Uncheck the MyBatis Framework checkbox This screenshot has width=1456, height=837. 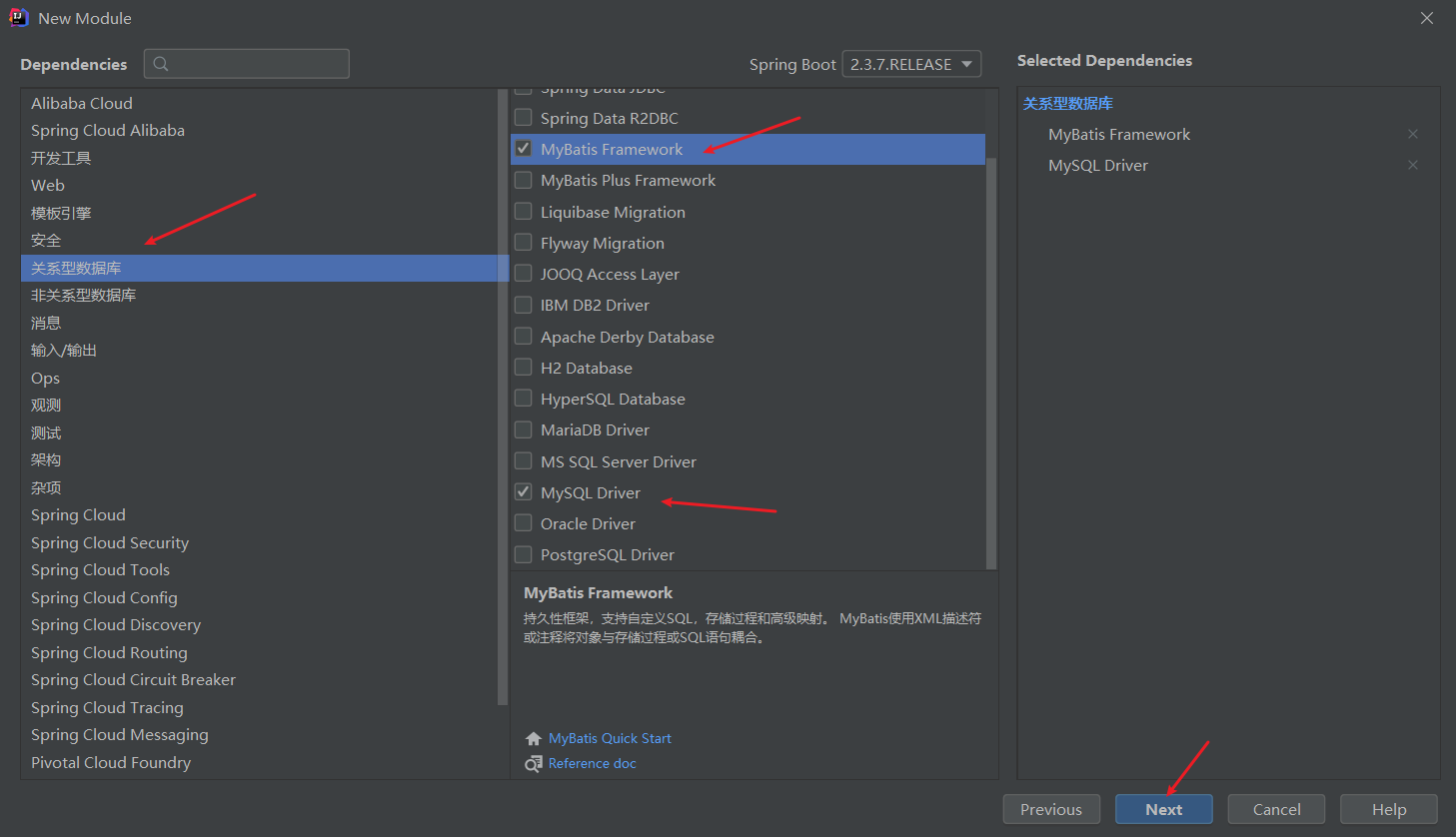tap(523, 149)
